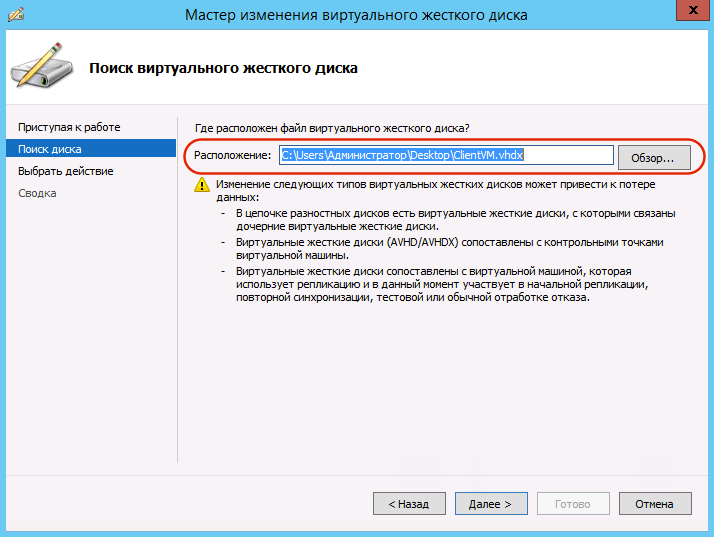
Task: Select the 'Поиск диска' step in sidebar
Action: pos(50,149)
